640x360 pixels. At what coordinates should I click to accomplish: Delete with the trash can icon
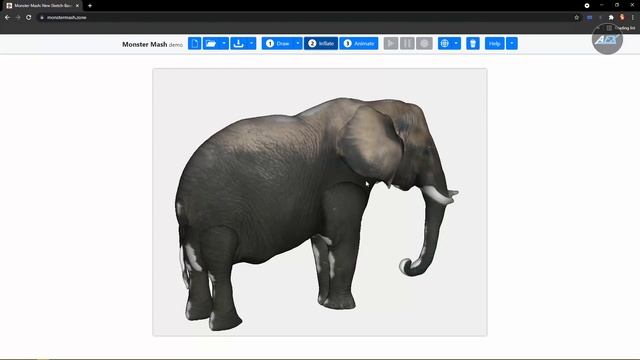point(473,43)
